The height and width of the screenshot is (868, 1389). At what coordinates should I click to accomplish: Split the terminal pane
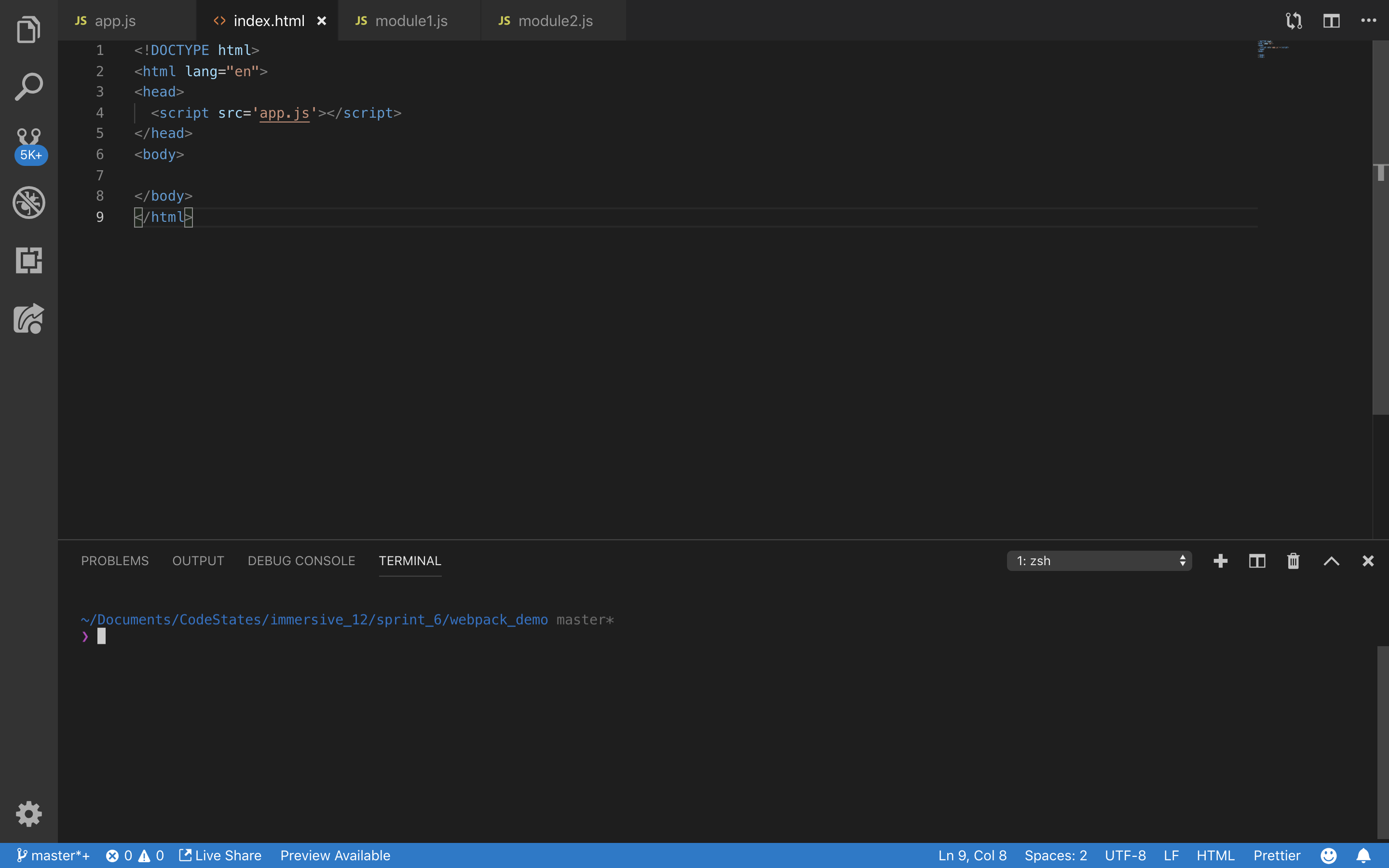click(x=1257, y=561)
